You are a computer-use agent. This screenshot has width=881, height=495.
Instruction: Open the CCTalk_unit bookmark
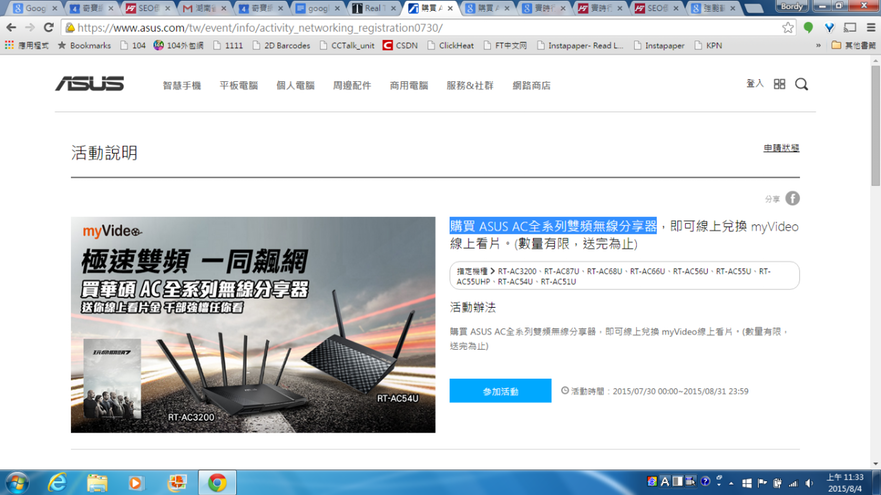[347, 46]
